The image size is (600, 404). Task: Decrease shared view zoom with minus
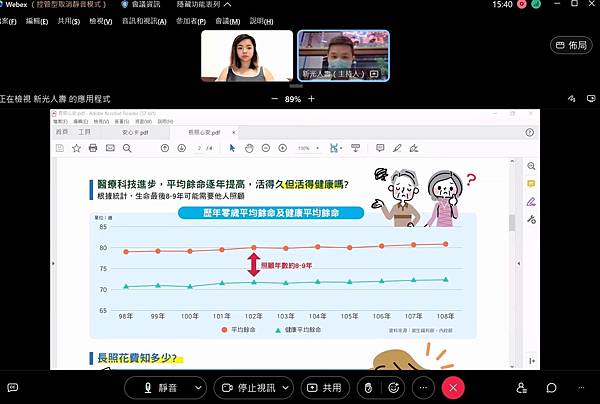(274, 99)
